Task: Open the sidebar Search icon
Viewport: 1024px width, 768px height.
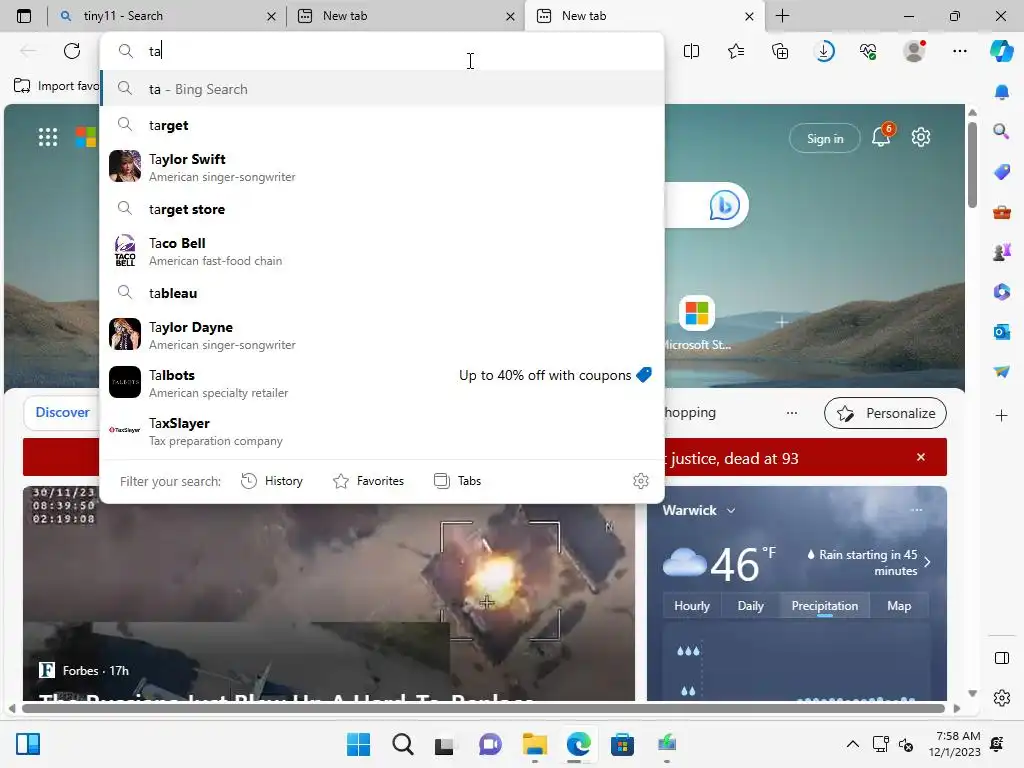Action: click(x=1002, y=133)
